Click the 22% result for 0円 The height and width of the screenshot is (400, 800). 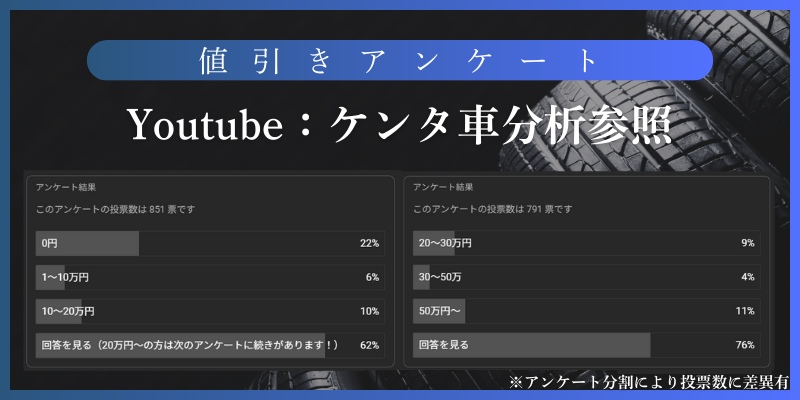[x=369, y=243]
